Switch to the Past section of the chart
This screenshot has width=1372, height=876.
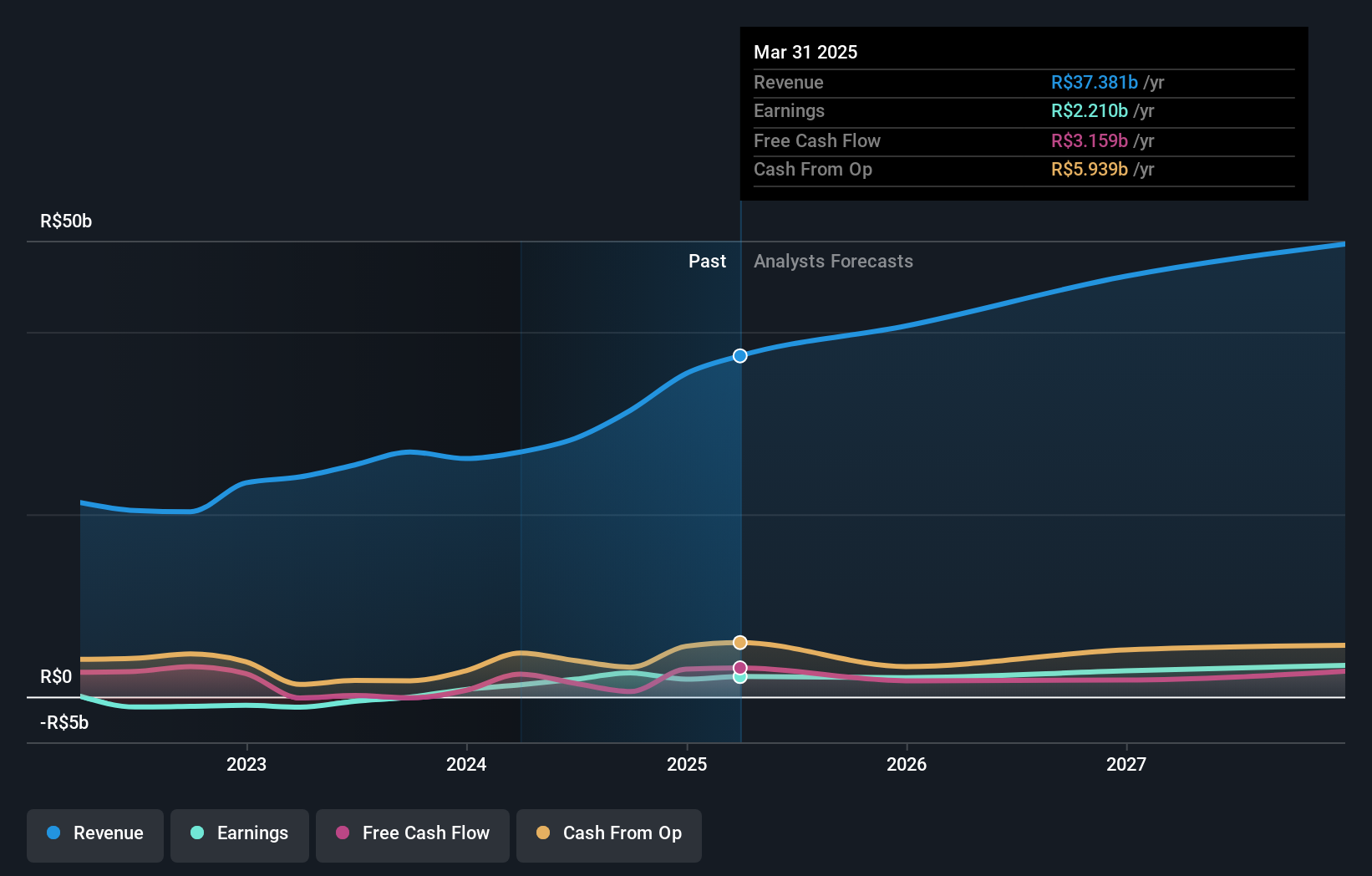(x=707, y=261)
